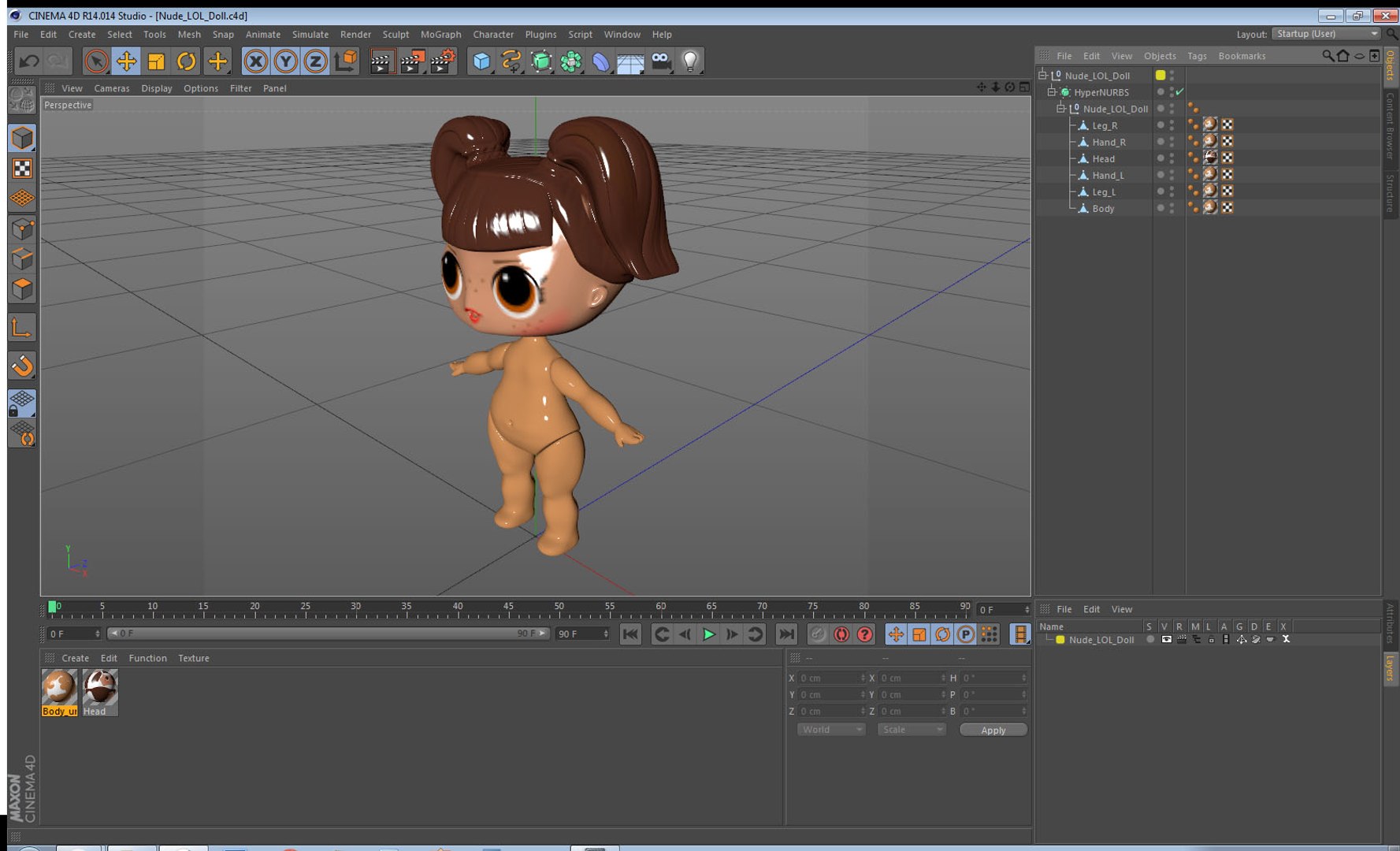
Task: Open the Spline pen tool icon
Action: (511, 61)
